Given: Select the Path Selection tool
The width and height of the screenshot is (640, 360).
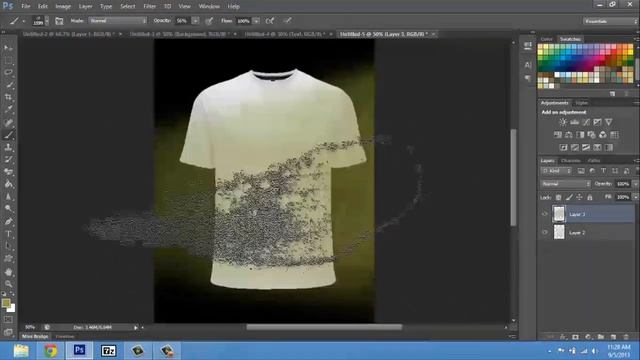Looking at the screenshot, I should 8,246.
